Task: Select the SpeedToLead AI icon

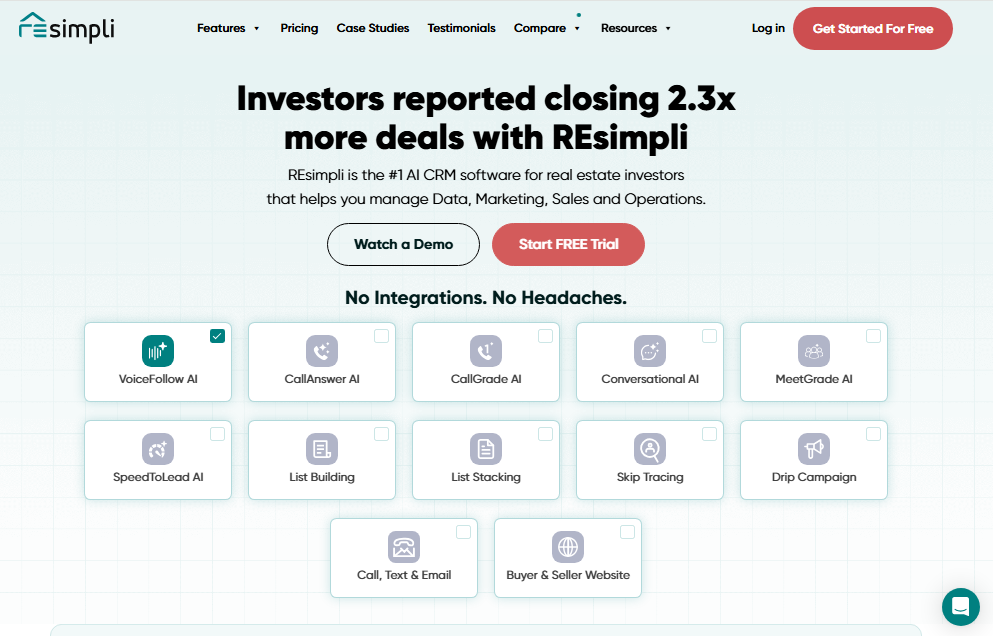Action: (x=157, y=448)
